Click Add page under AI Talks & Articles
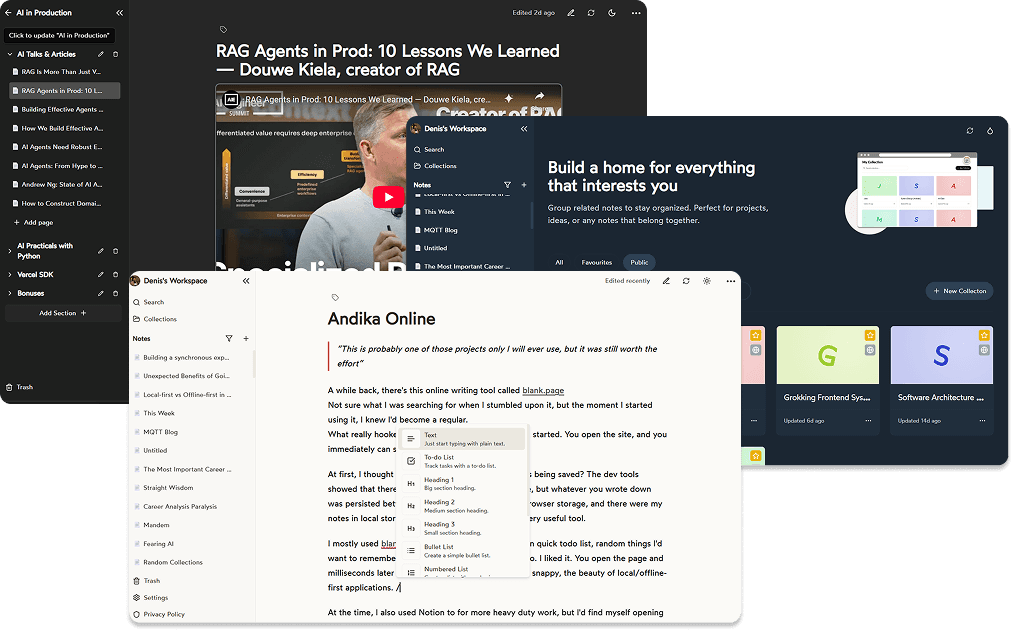1013x631 pixels. point(34,223)
